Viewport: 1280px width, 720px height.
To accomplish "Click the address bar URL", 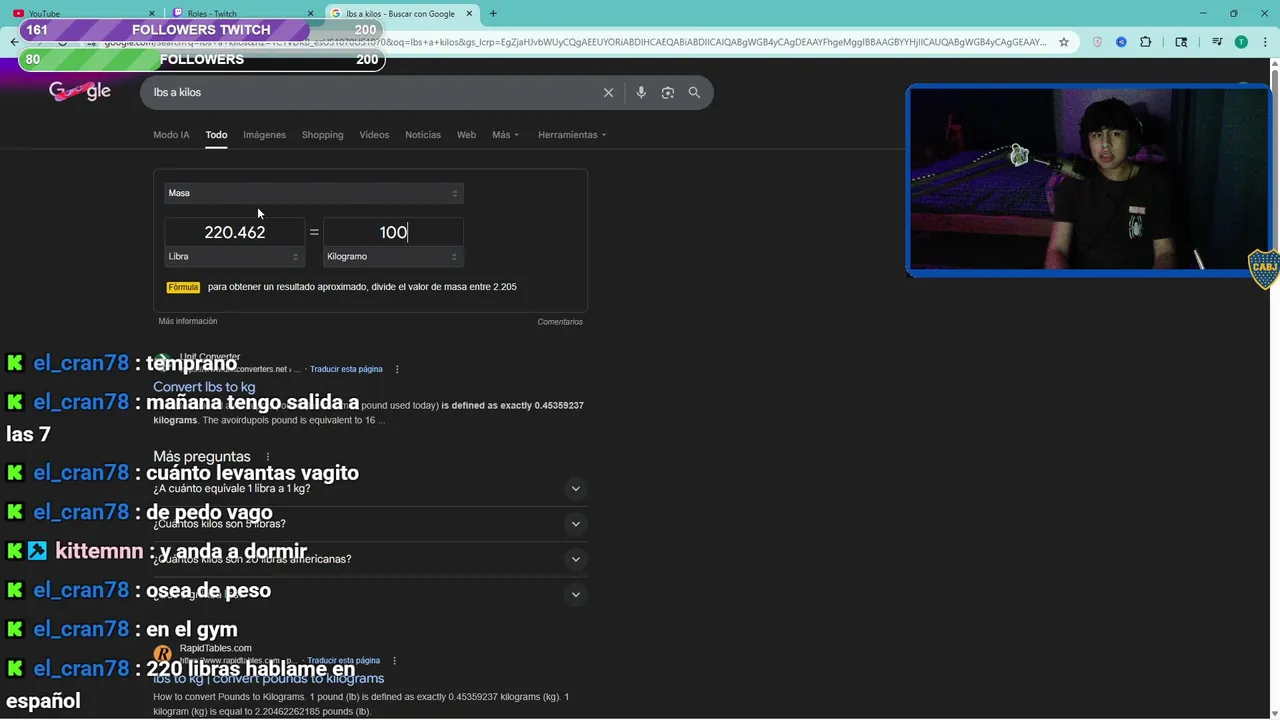I will coord(575,42).
